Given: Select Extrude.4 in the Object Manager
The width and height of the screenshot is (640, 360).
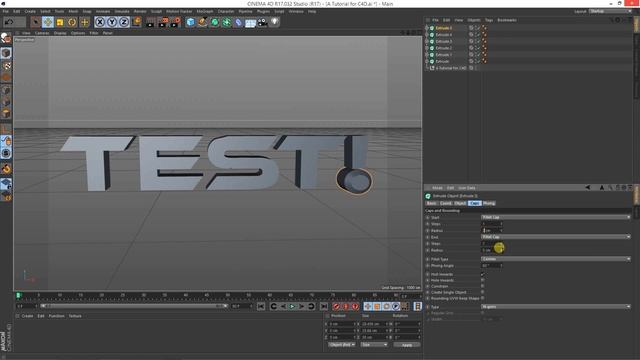Looking at the screenshot, I should (x=443, y=35).
